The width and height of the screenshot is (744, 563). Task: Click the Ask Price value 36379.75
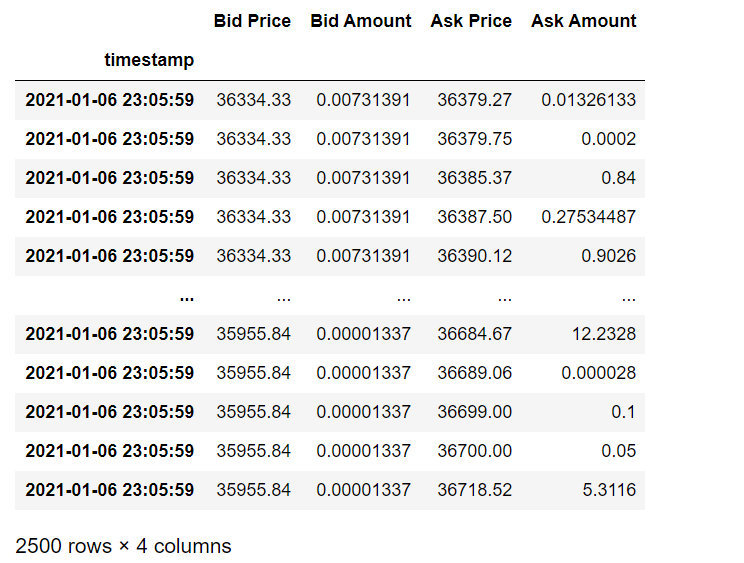point(474,139)
